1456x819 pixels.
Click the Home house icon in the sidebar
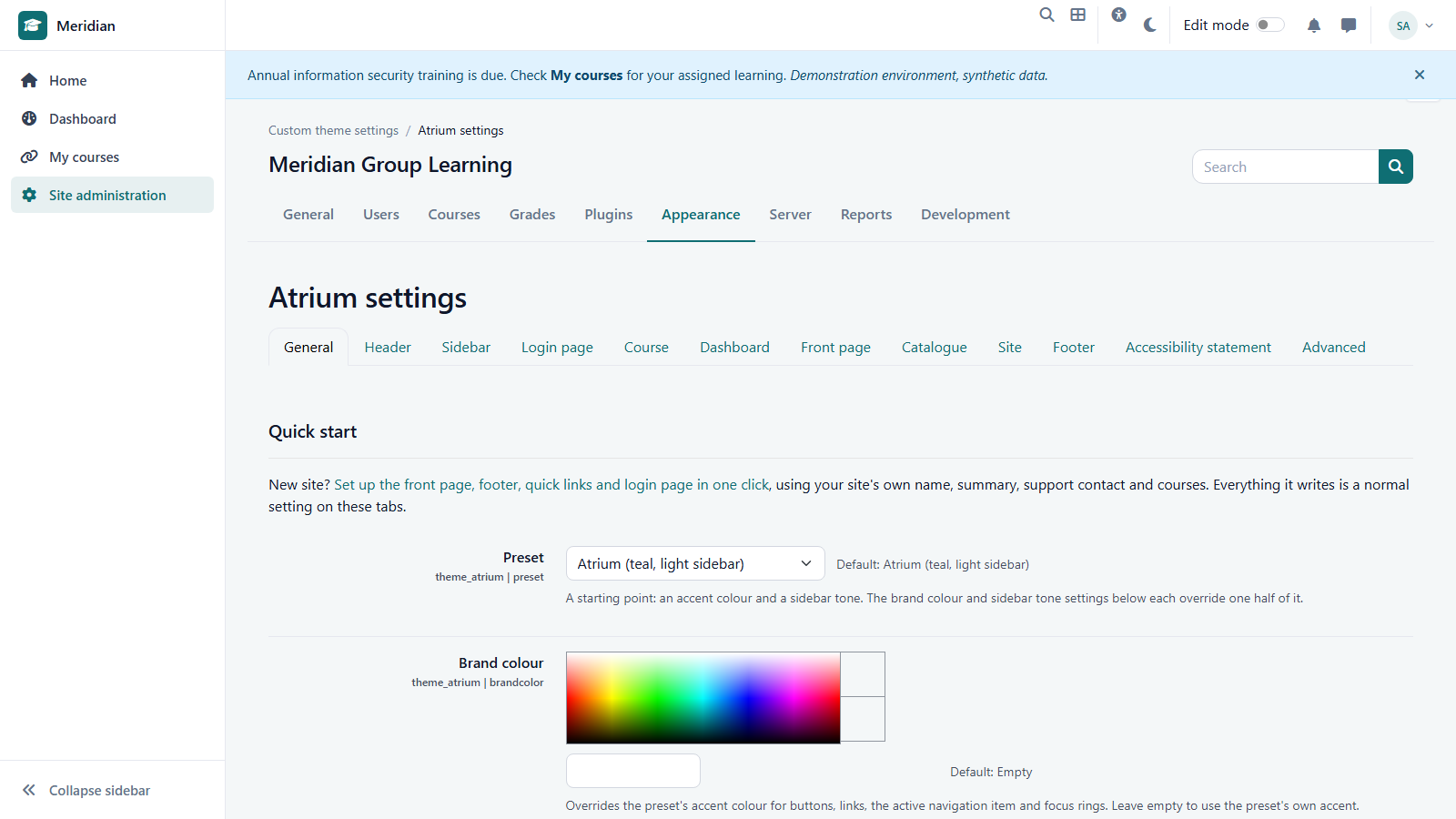[29, 80]
